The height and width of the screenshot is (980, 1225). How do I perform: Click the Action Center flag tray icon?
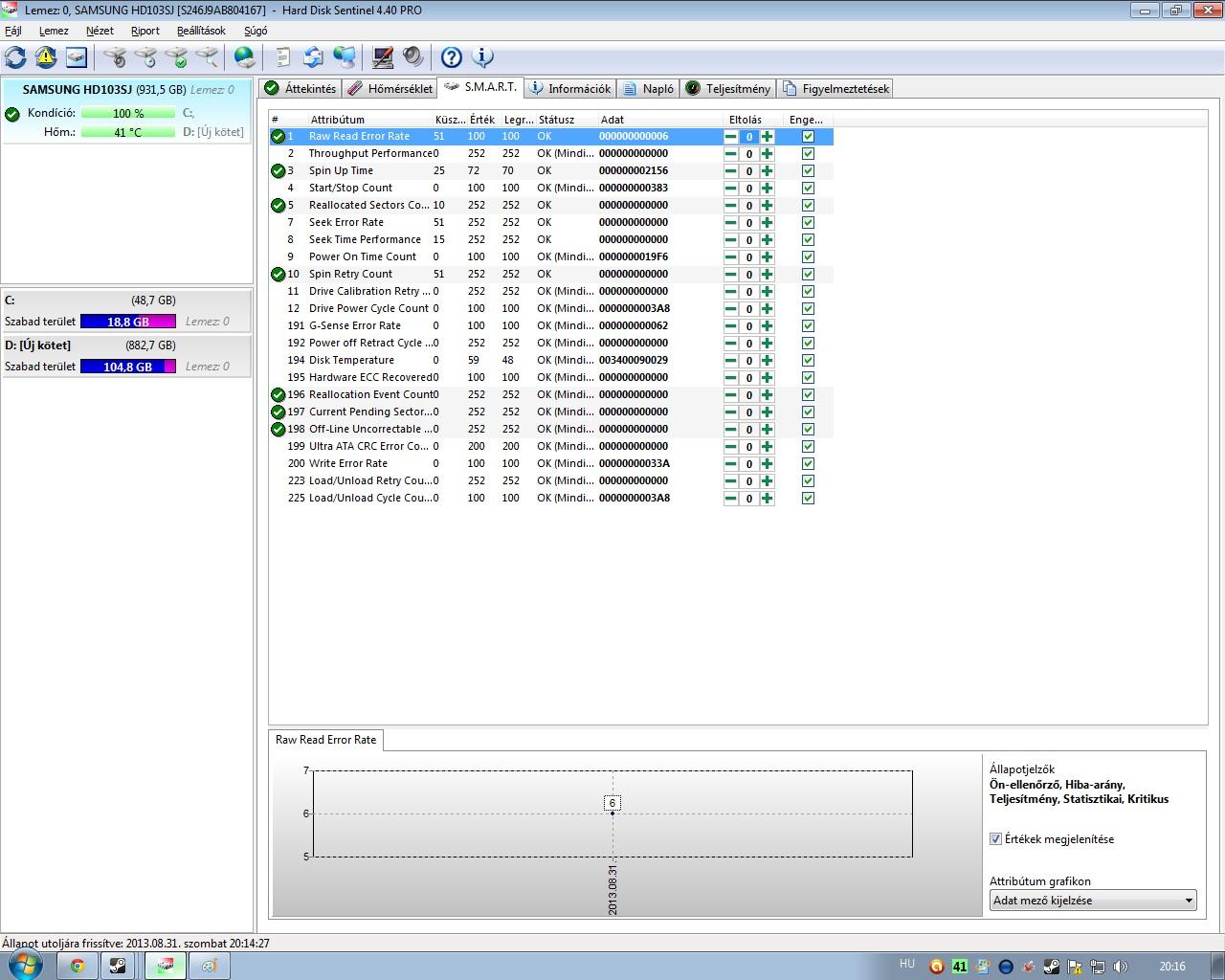[1075, 967]
